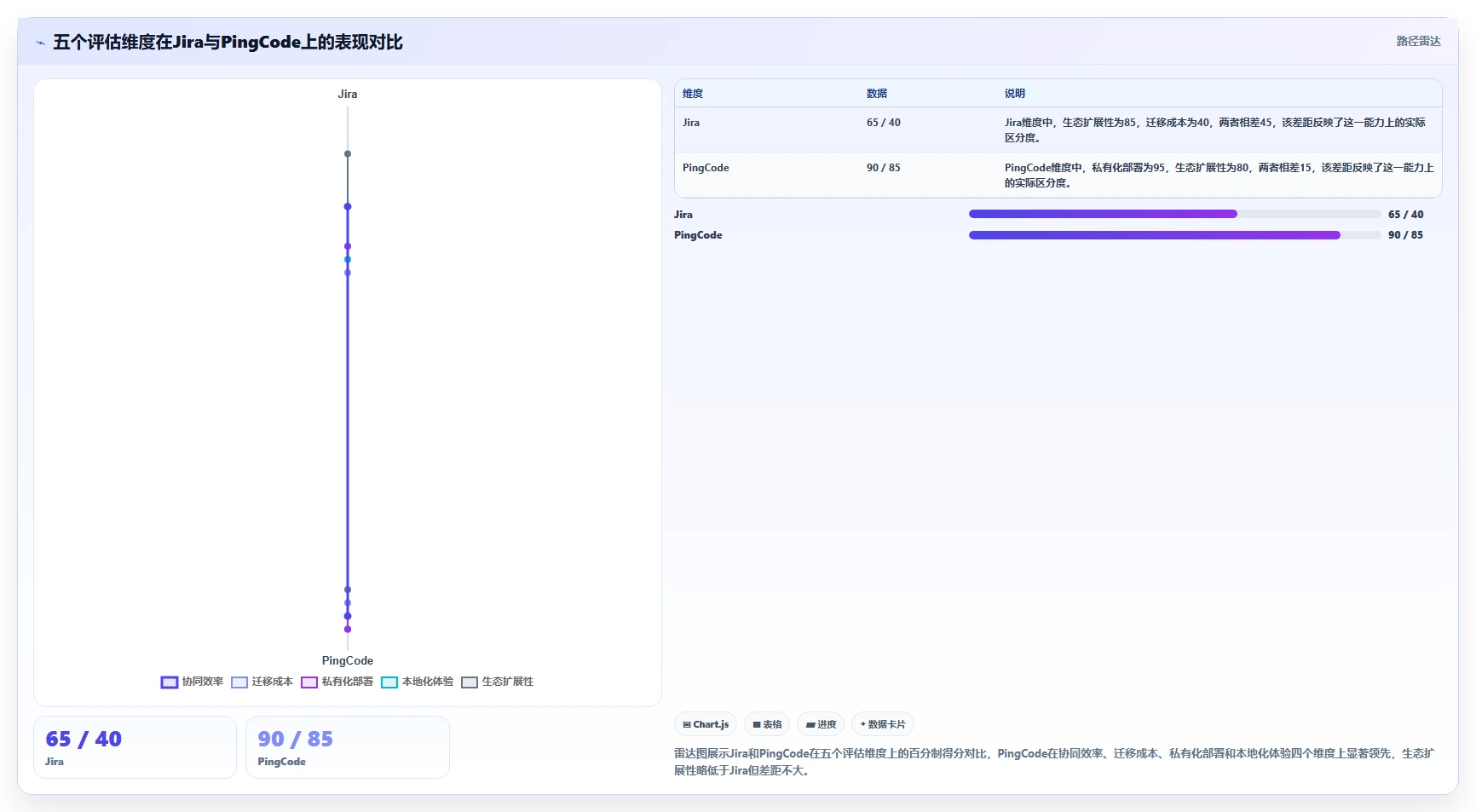Toggle 生态扩展性 legend series
Image resolution: width=1476 pixels, height=812 pixels.
click(x=497, y=682)
